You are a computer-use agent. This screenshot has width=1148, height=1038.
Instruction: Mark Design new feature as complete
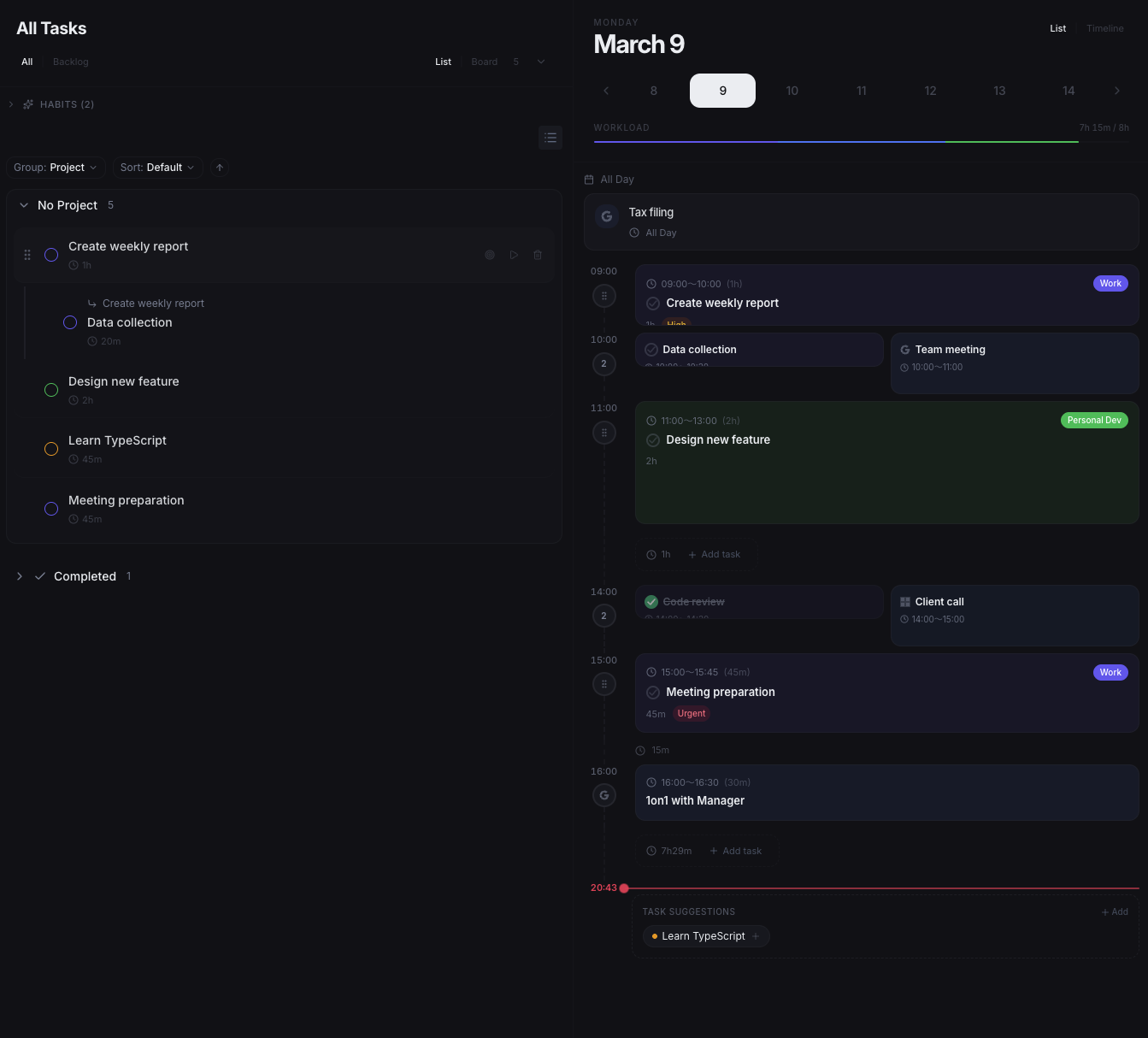point(653,439)
